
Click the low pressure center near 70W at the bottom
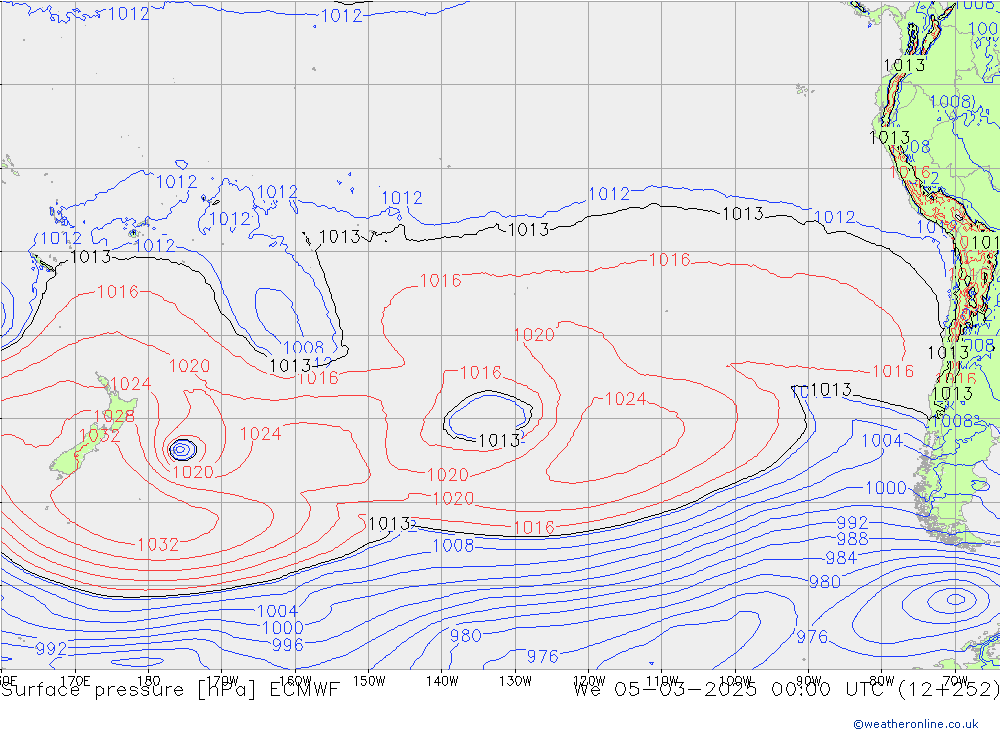tap(955, 599)
